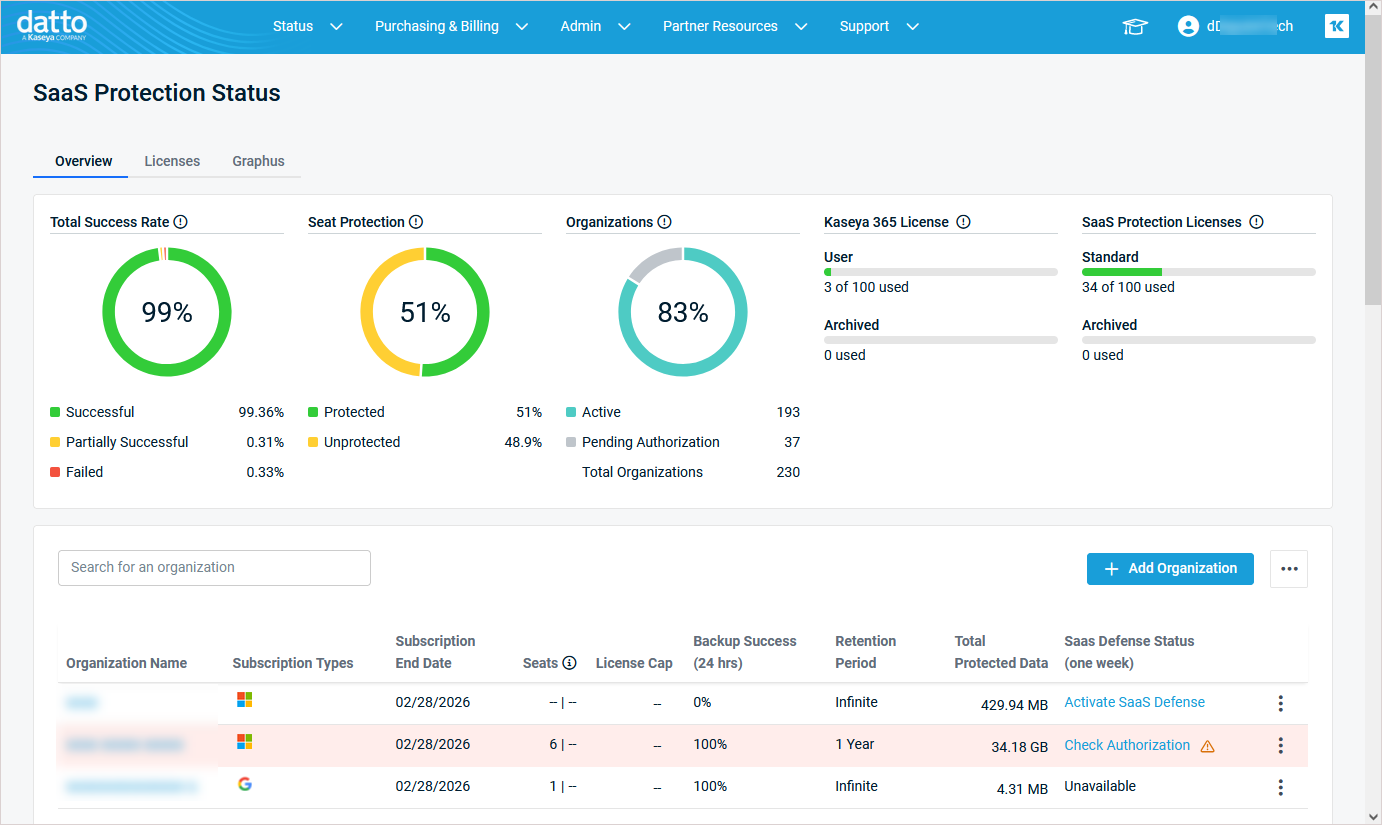Open the blurred organization name in the 4.31 MB row
This screenshot has width=1382, height=825.
click(131, 787)
